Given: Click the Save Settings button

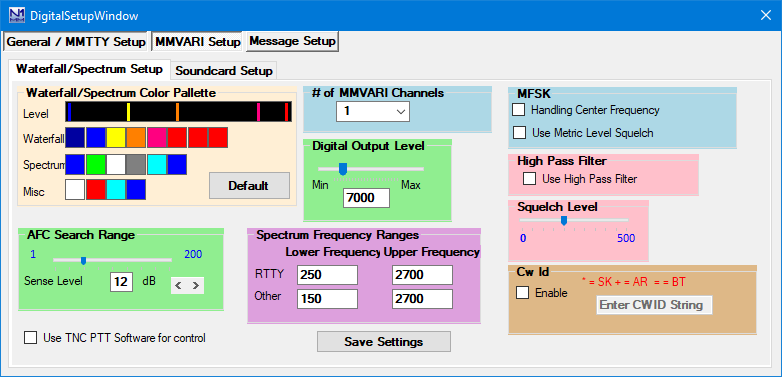Looking at the screenshot, I should 384,342.
